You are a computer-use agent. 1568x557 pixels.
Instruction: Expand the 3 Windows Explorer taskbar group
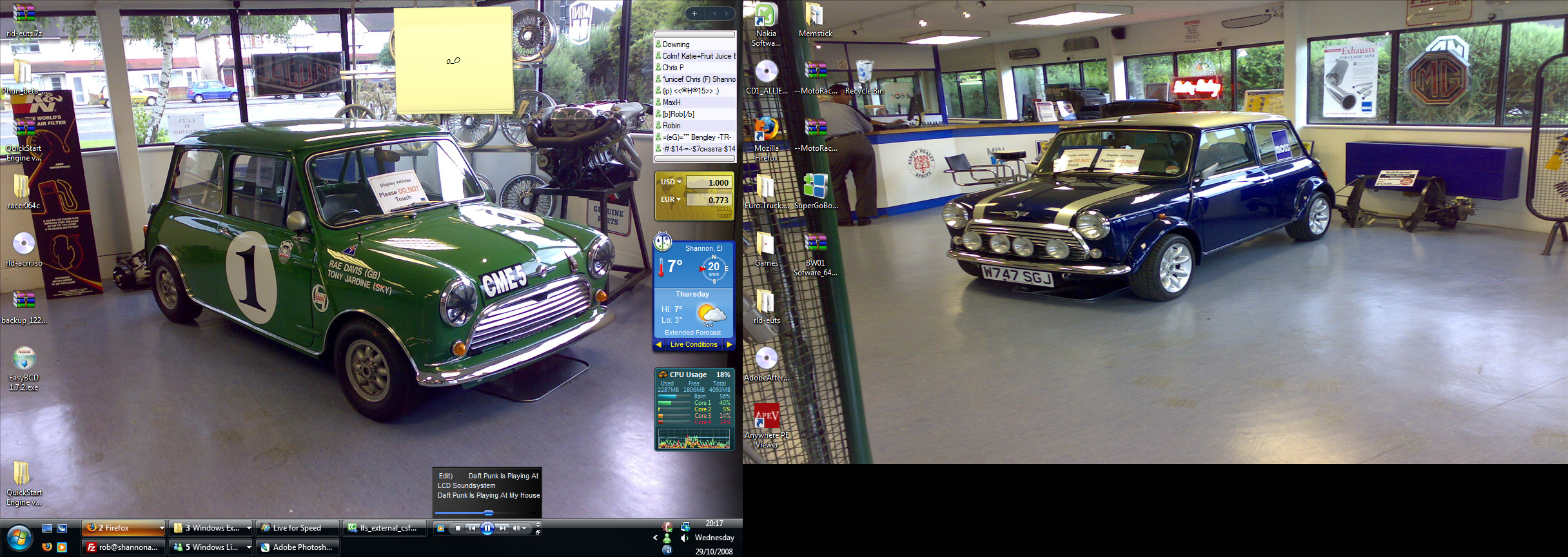pos(248,528)
